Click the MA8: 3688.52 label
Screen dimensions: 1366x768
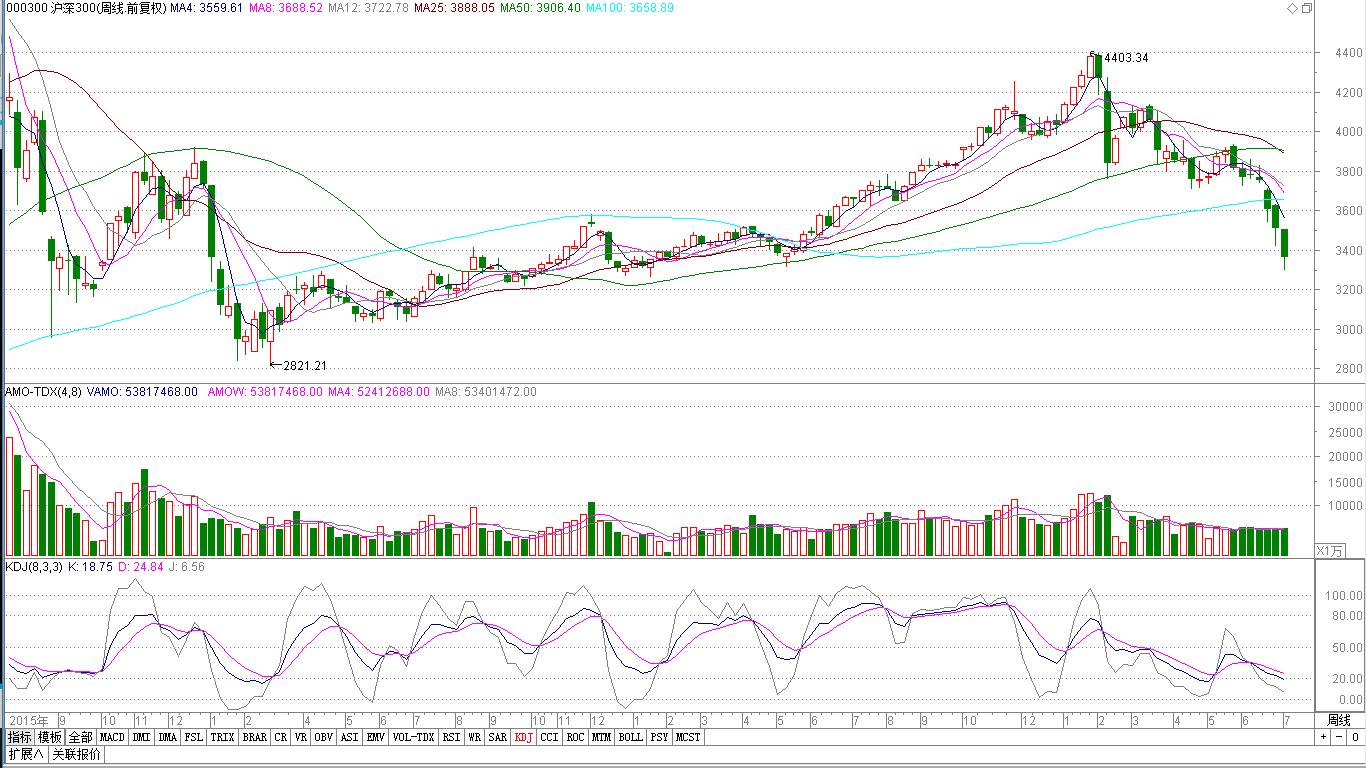pyautogui.click(x=285, y=8)
